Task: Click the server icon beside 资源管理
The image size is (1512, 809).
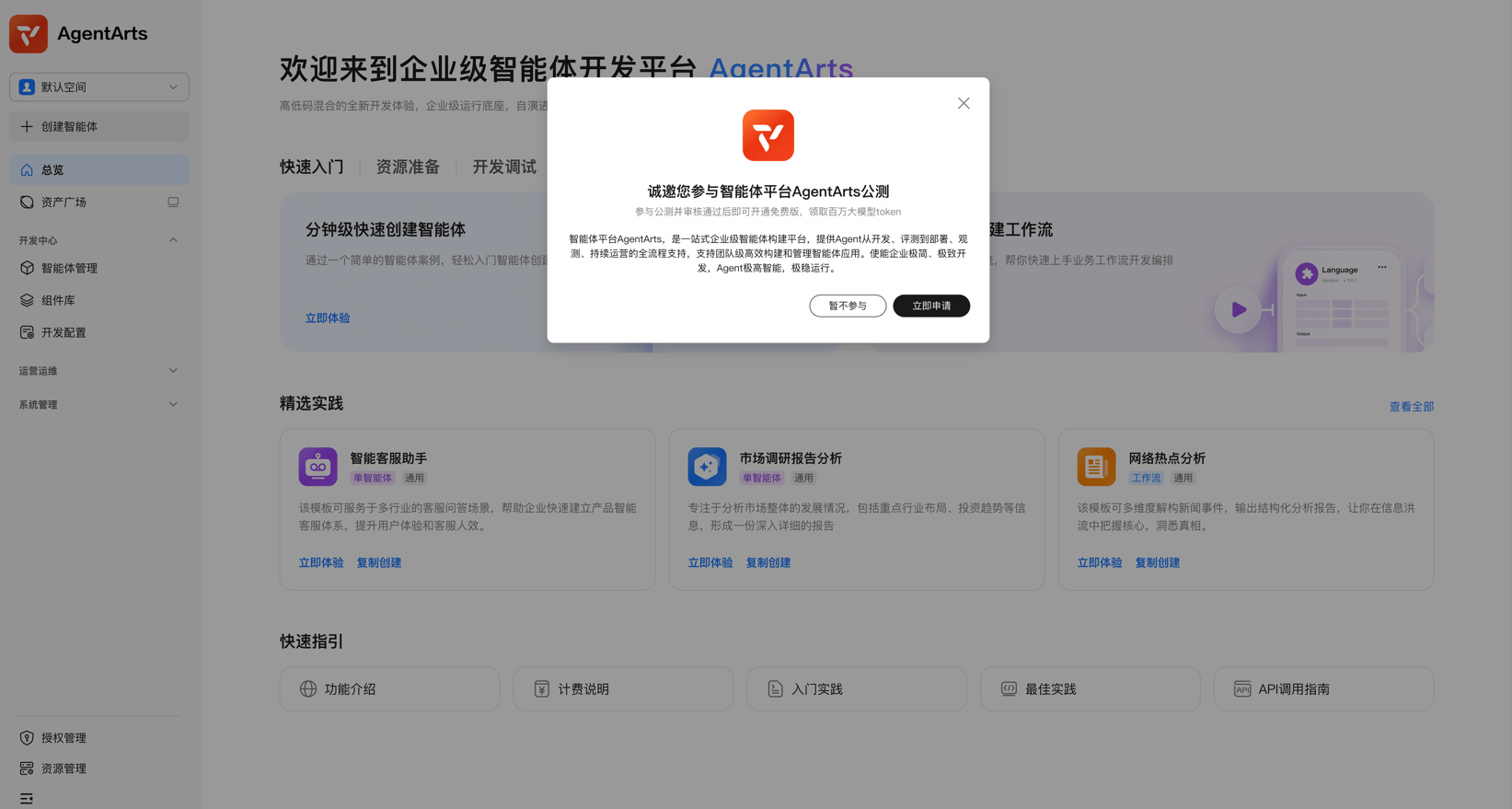Action: 27,769
